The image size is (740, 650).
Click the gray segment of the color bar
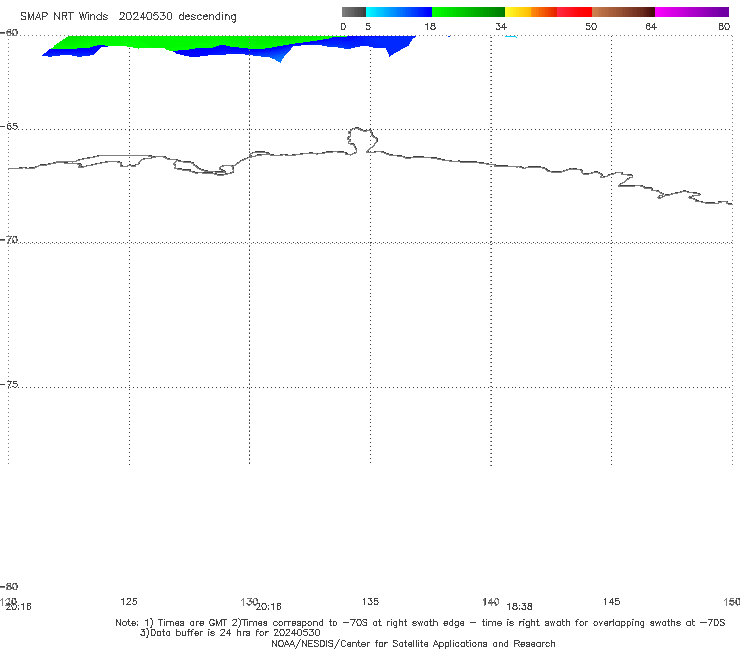(x=353, y=12)
